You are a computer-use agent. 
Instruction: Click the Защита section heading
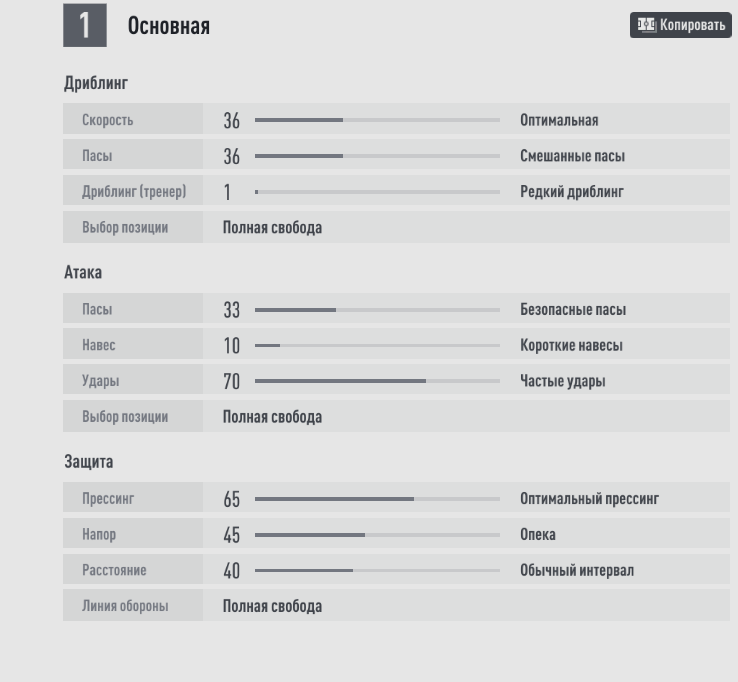coord(88,462)
